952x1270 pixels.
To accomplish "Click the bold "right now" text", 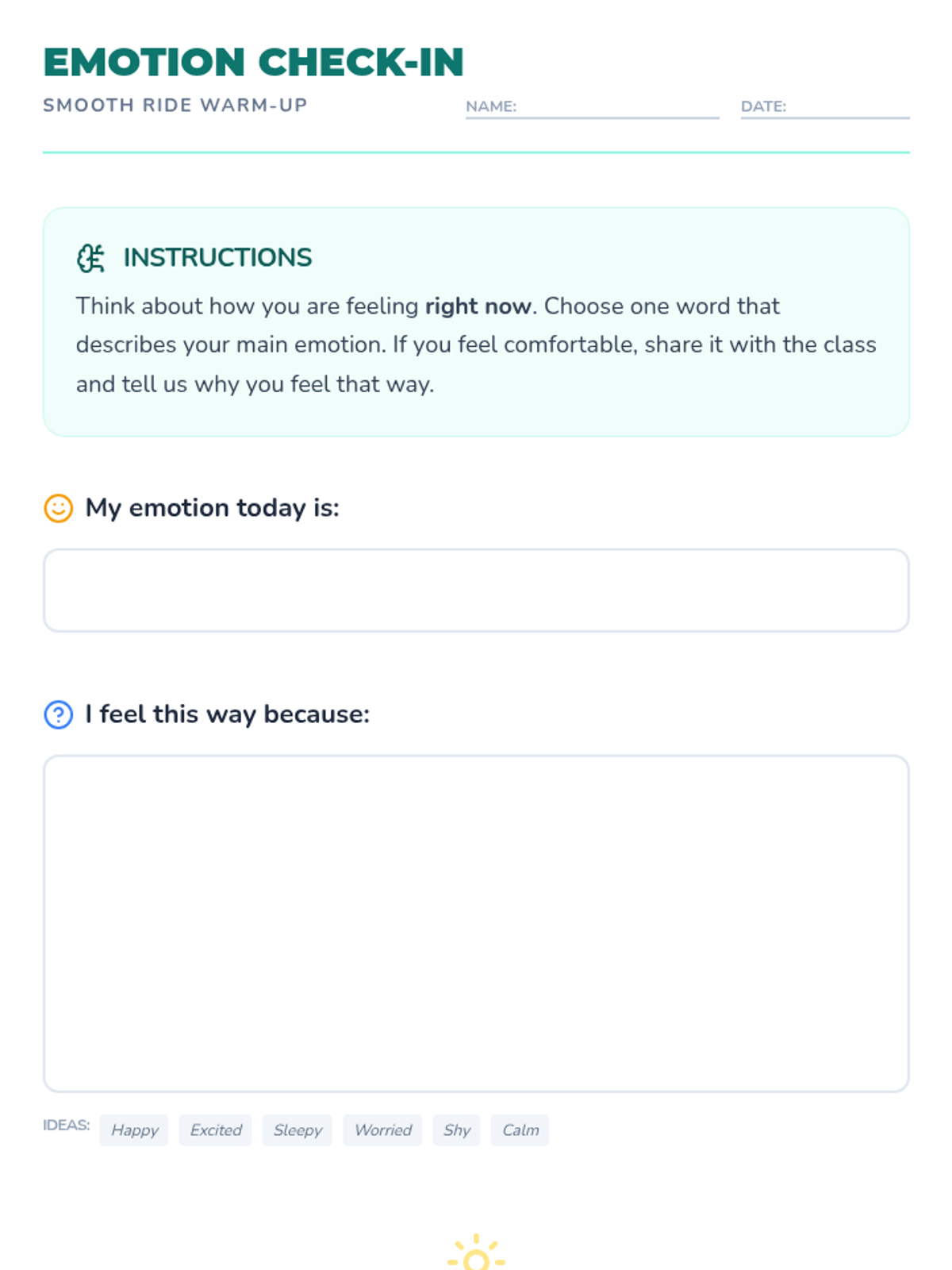I will click(478, 306).
